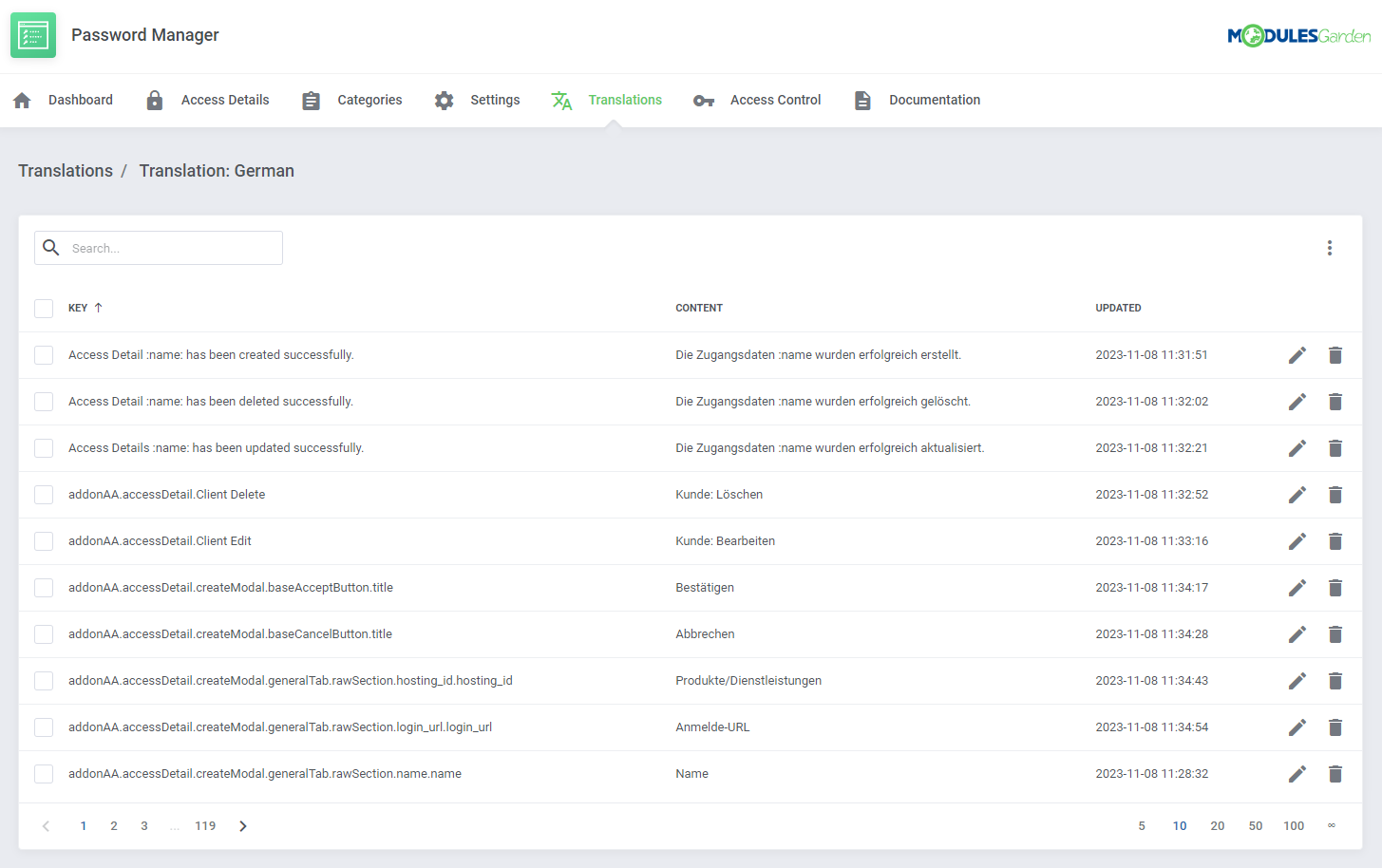Open Settings using the gear icon
Image resolution: width=1382 pixels, height=868 pixels.
pyautogui.click(x=444, y=99)
